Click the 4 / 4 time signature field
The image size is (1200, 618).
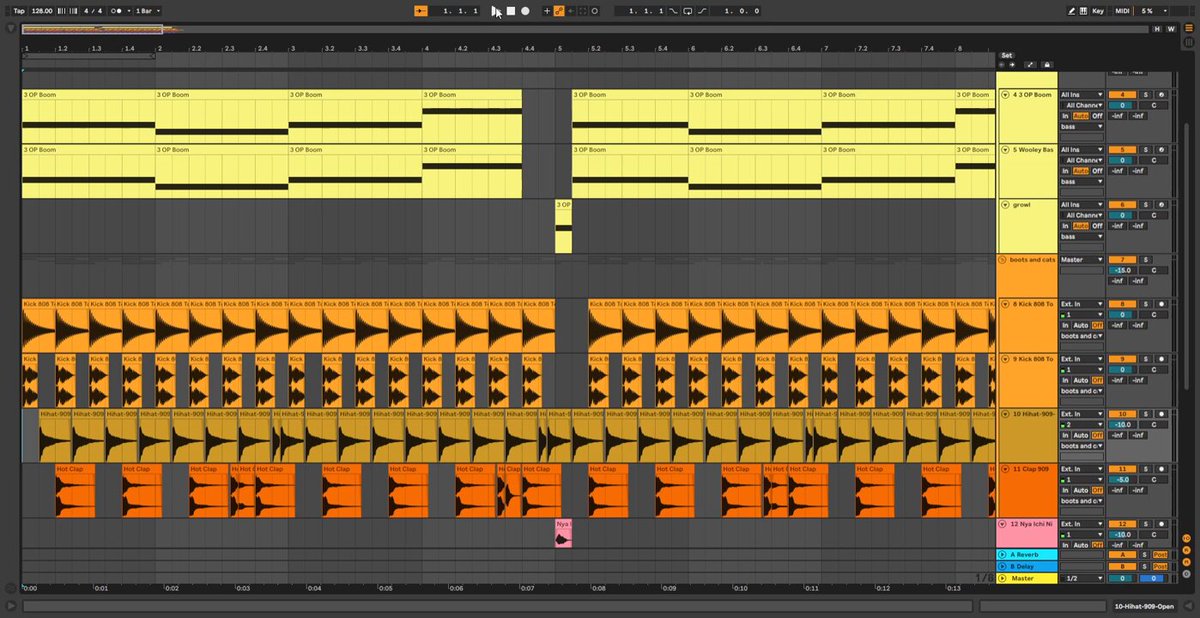point(92,10)
